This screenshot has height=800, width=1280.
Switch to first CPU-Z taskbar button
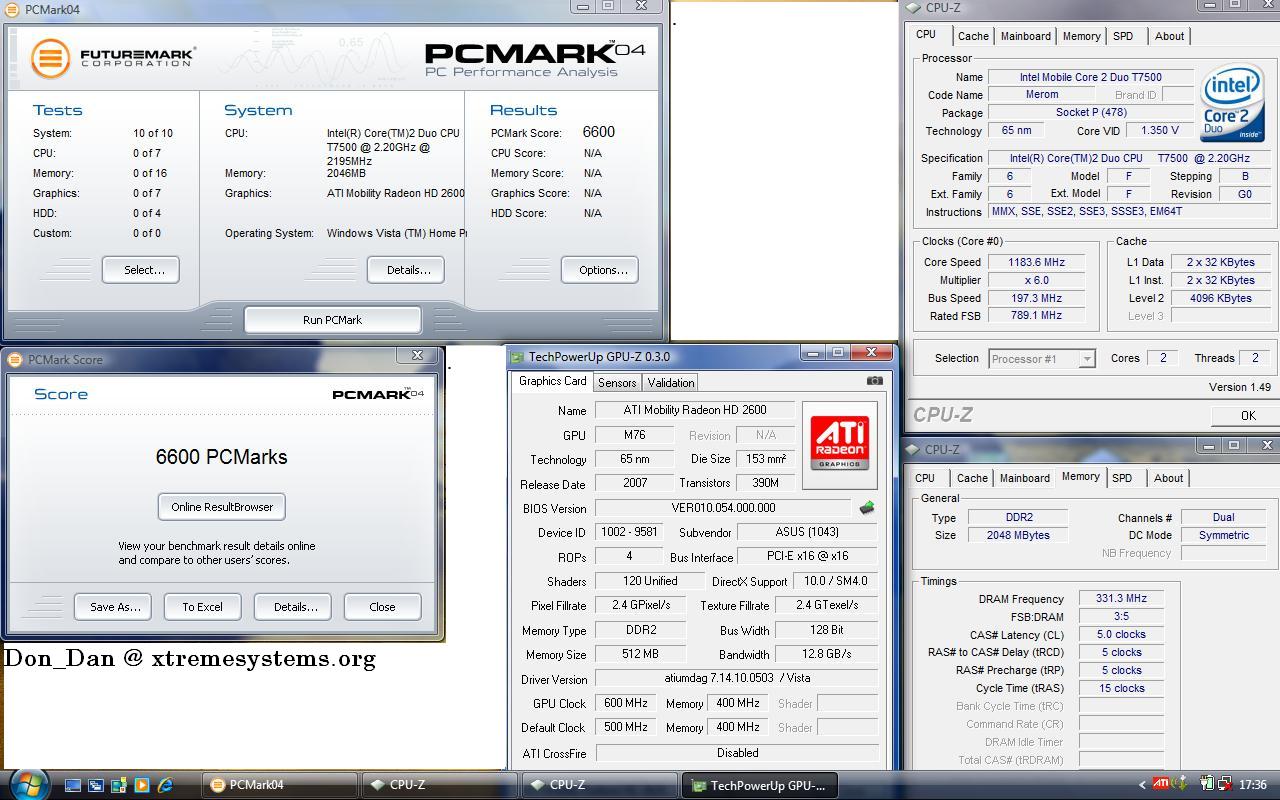[439, 785]
